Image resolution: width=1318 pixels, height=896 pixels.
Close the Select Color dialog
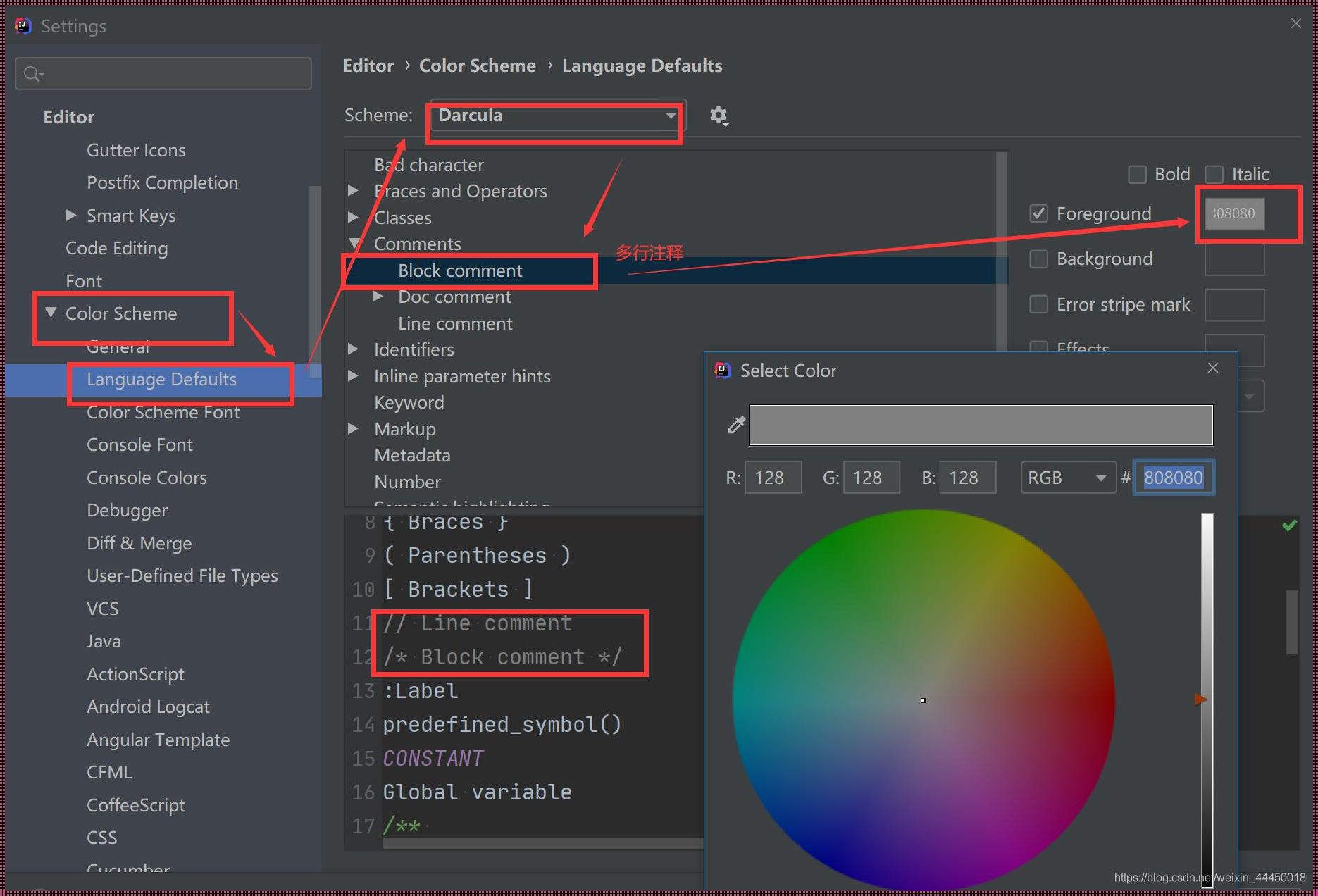coord(1212,368)
